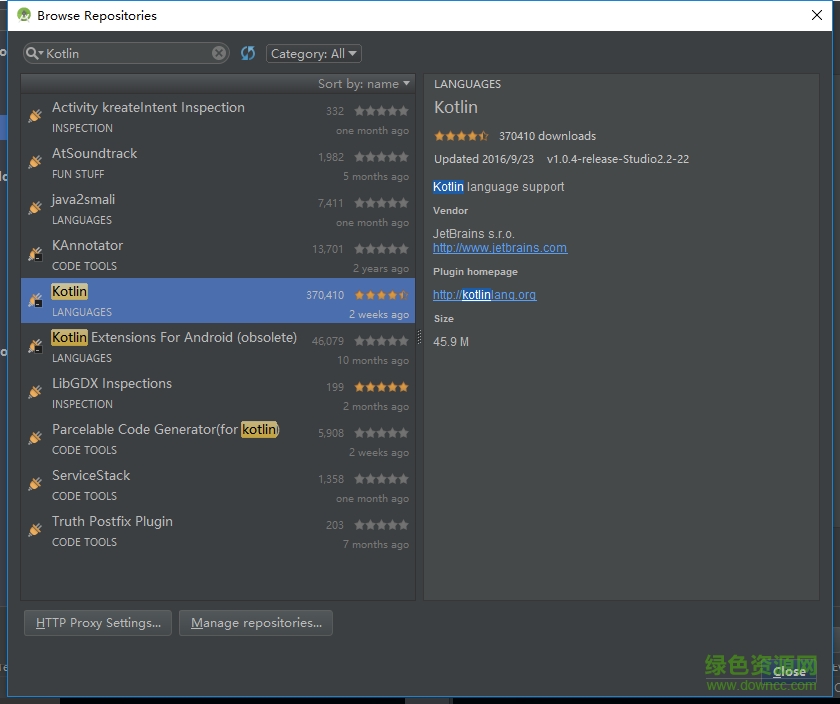Open Manage repositories dialog
The image size is (840, 704).
(256, 623)
